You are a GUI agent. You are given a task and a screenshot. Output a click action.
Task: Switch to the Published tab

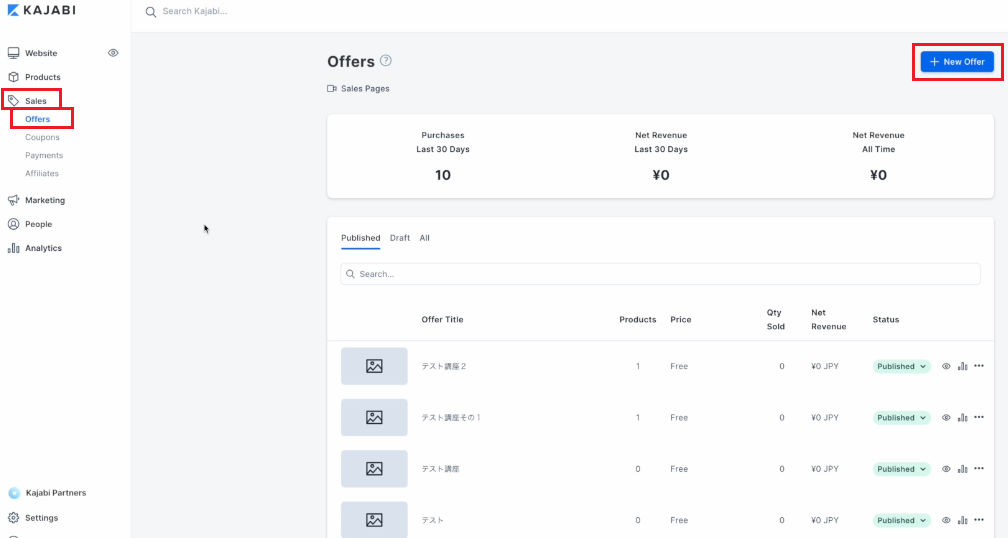(361, 238)
